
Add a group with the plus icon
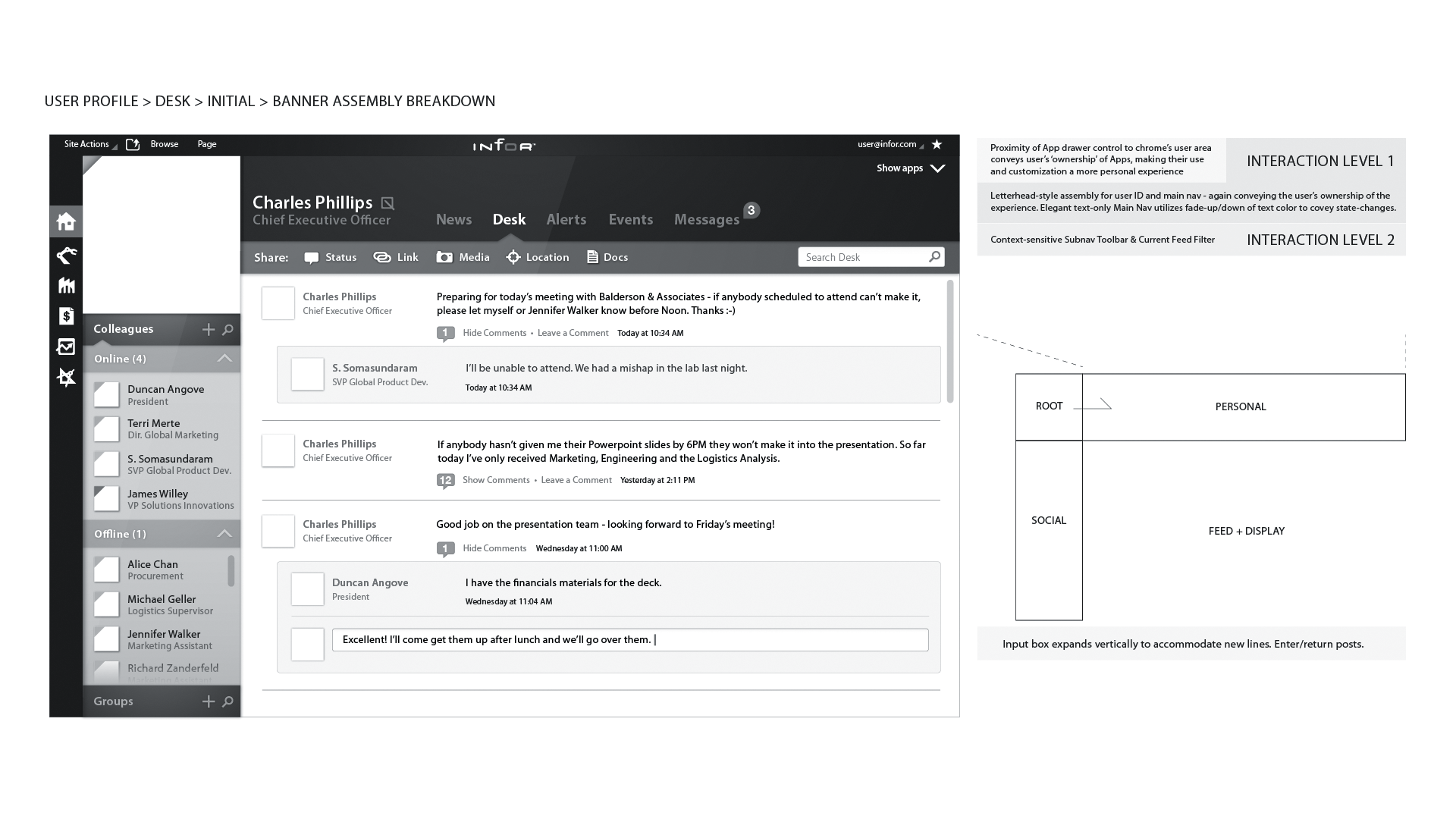pyautogui.click(x=209, y=701)
